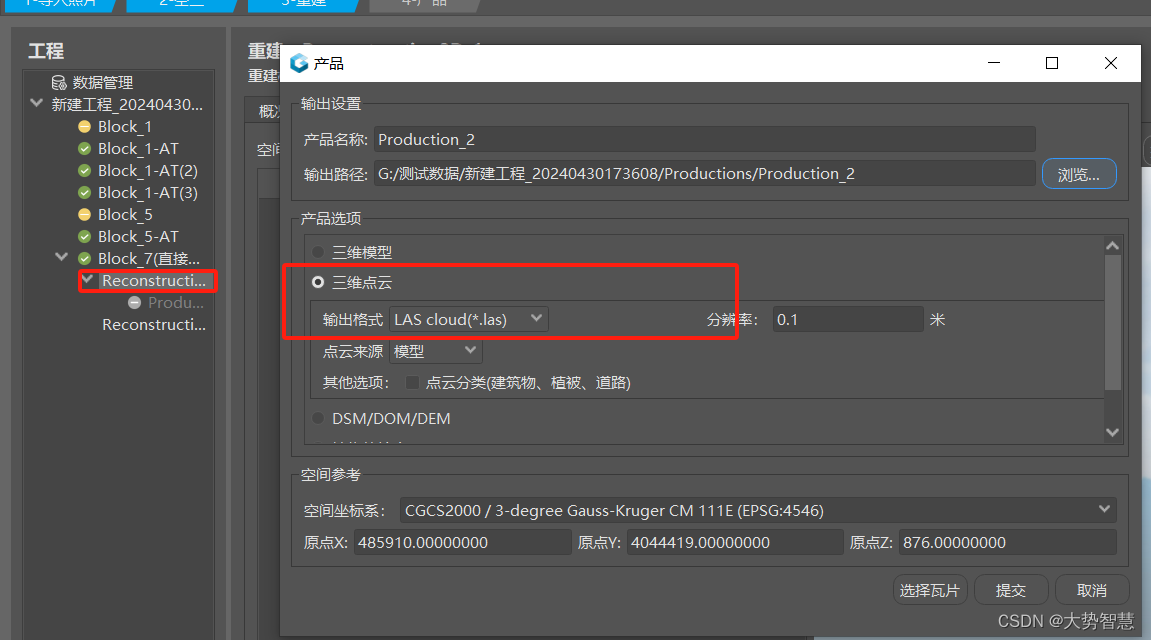This screenshot has height=640, width=1151.
Task: Click the 原点X value field
Action: 462,542
